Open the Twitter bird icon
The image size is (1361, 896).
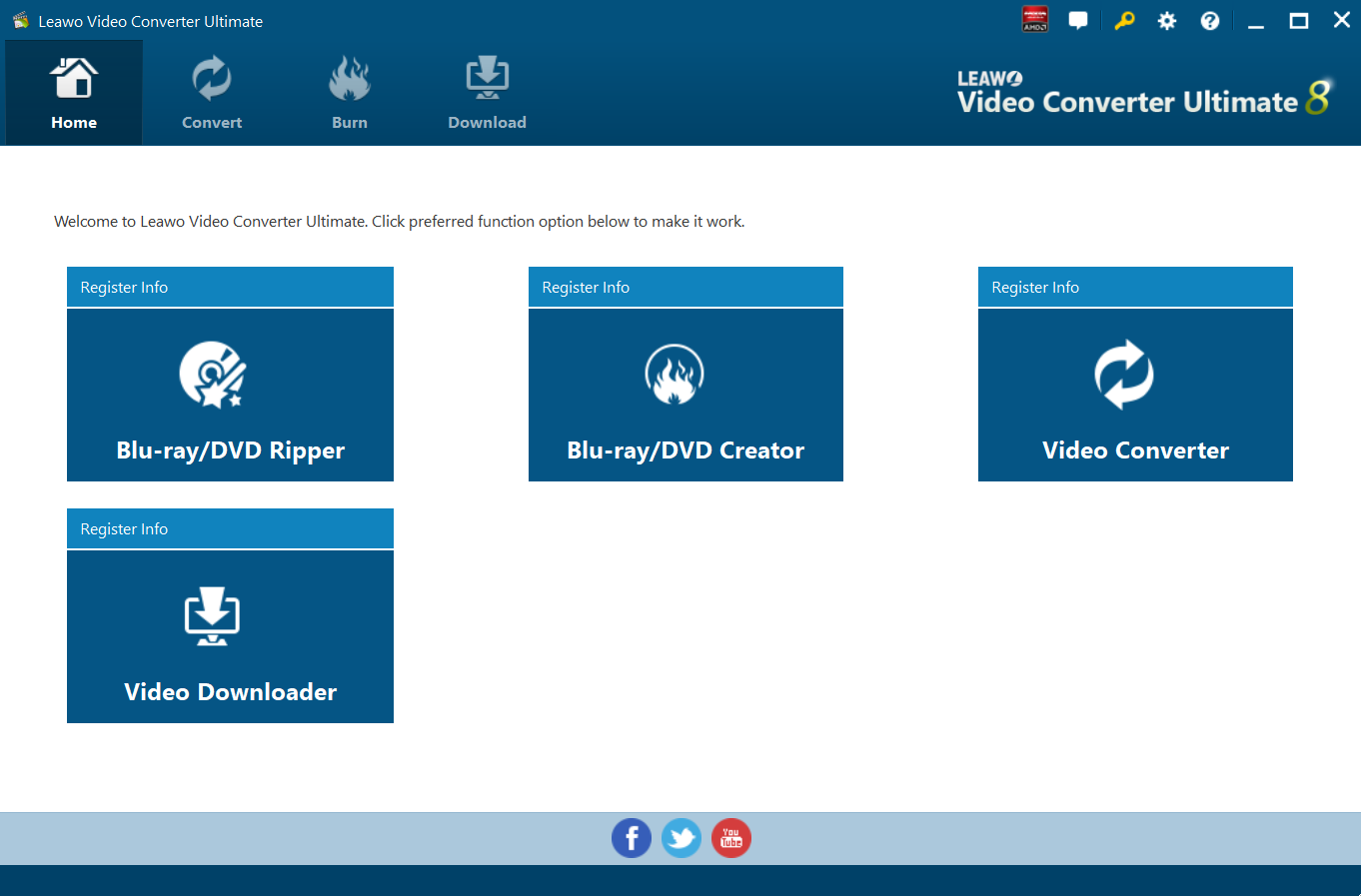[x=681, y=838]
